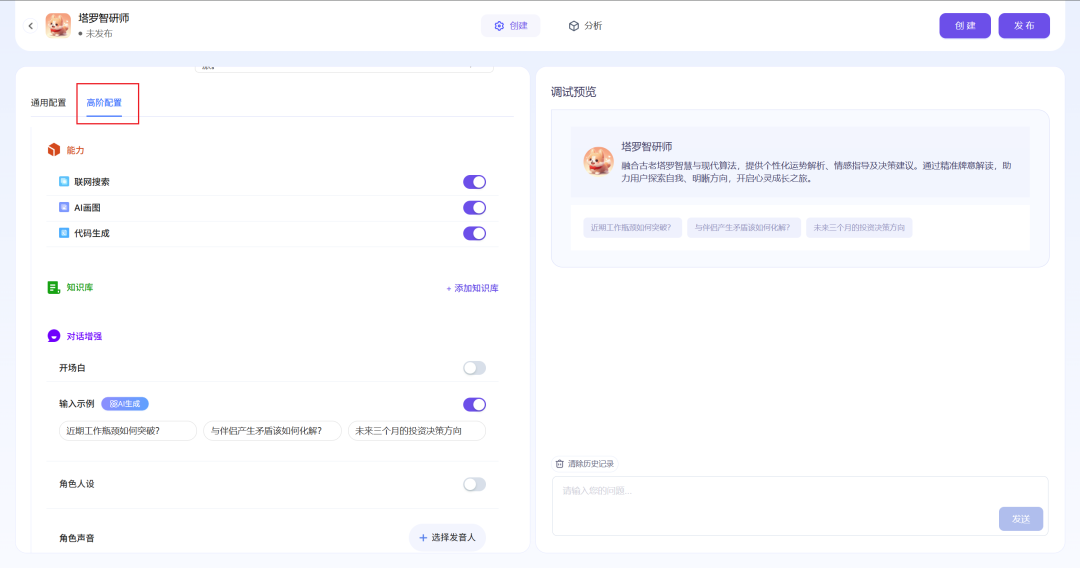Click the AI生成 badge next to 输入示例
1080x568 pixels.
tap(125, 404)
